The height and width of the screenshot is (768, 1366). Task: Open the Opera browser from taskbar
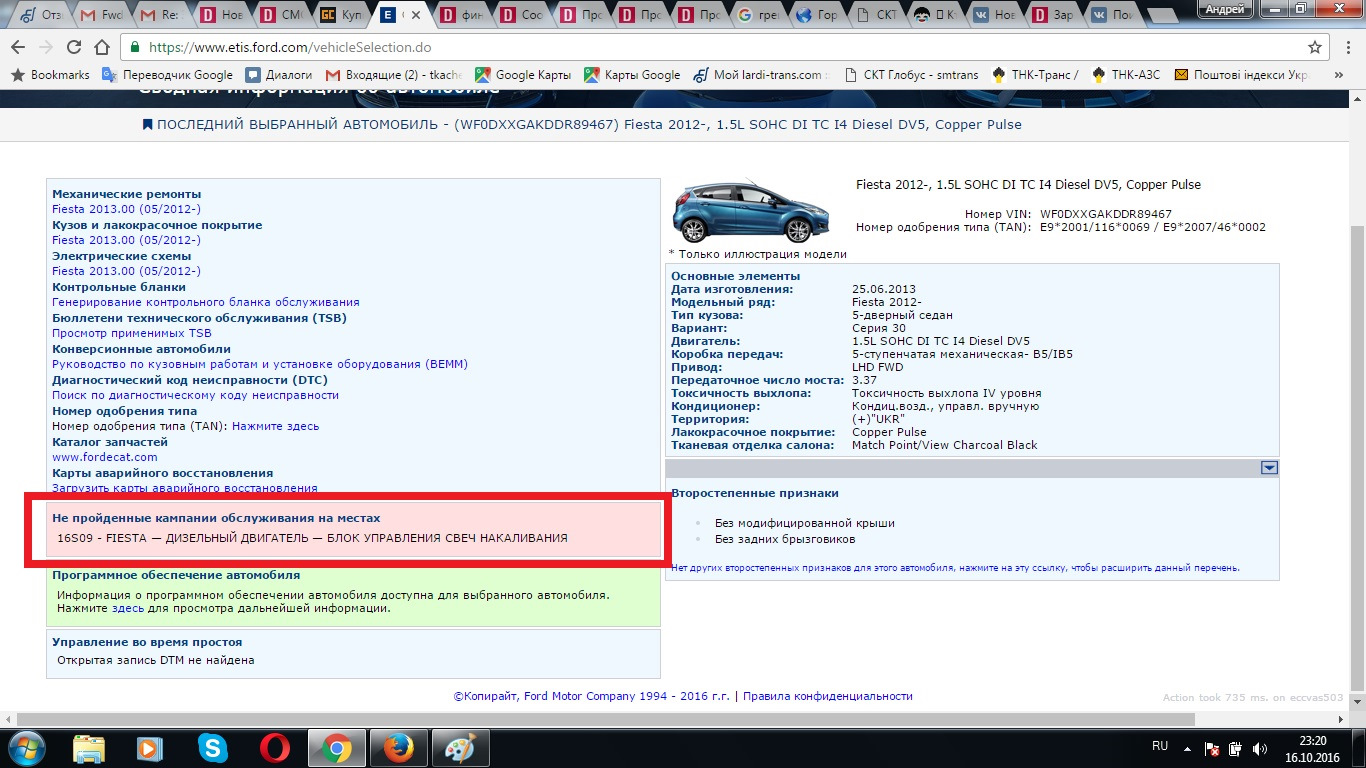click(x=274, y=748)
